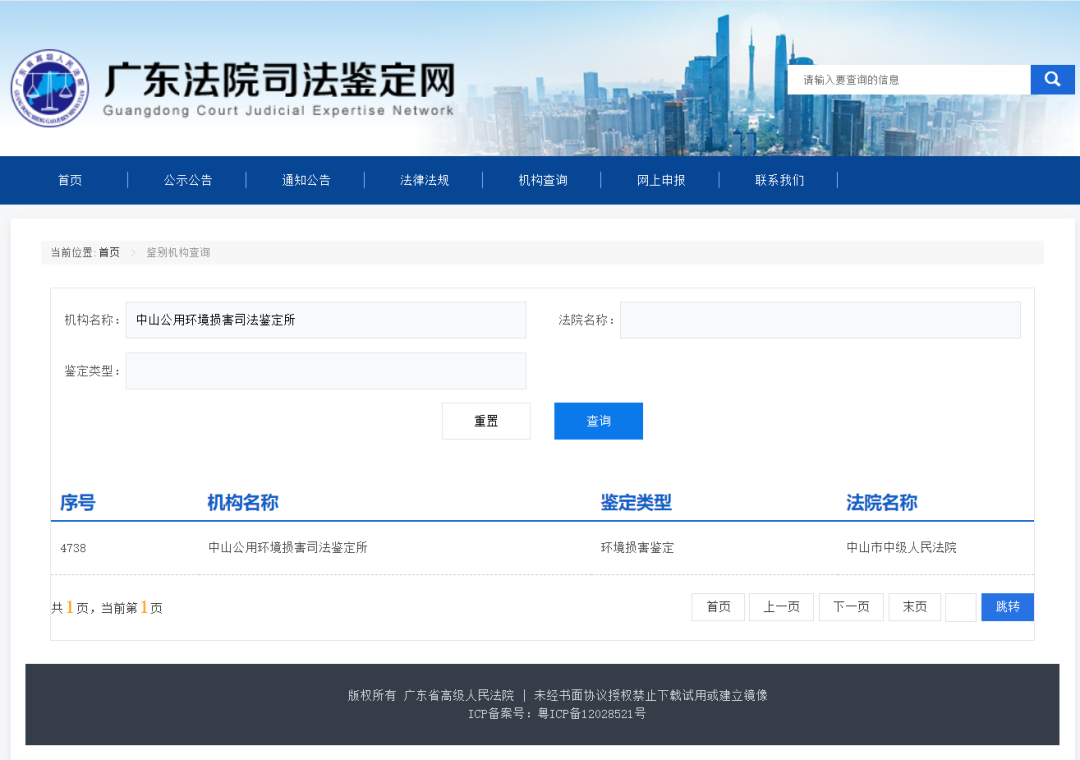Open 联系我们 in the navigation bar

coord(779,180)
